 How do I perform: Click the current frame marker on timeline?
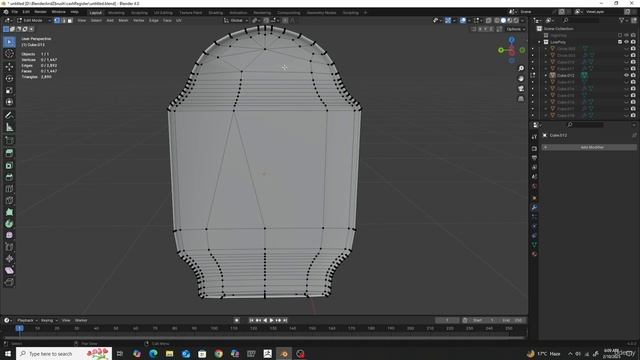(x=19, y=328)
